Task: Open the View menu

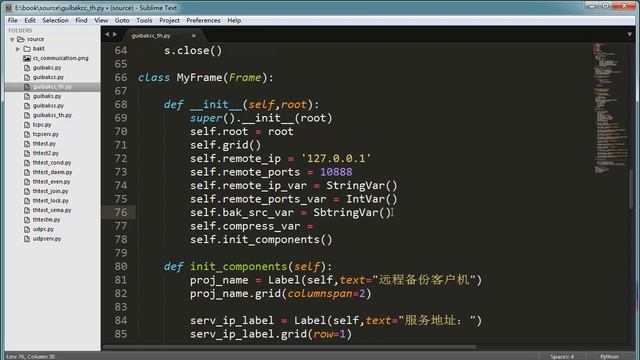Action: [101, 20]
